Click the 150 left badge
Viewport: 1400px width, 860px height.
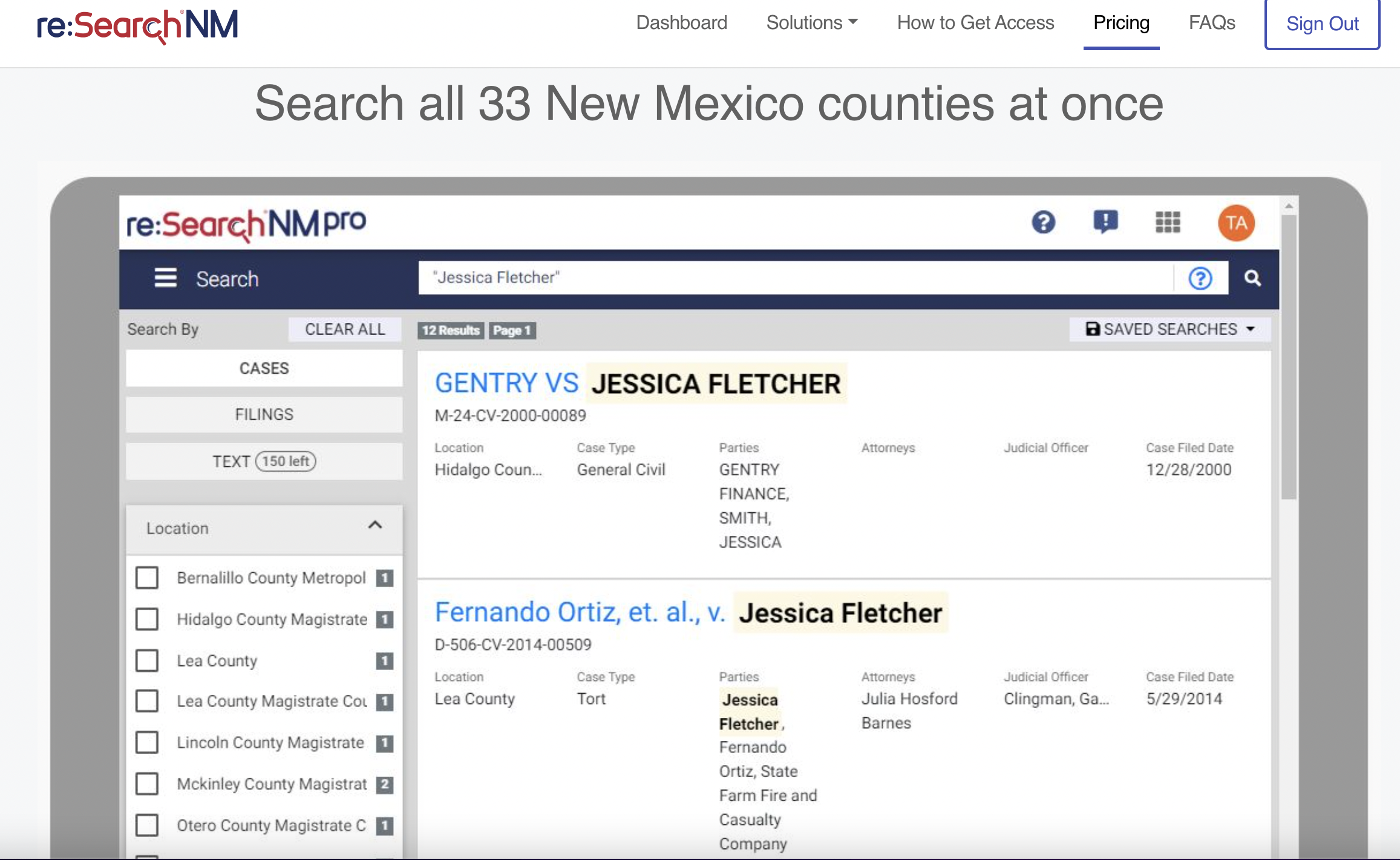coord(286,461)
